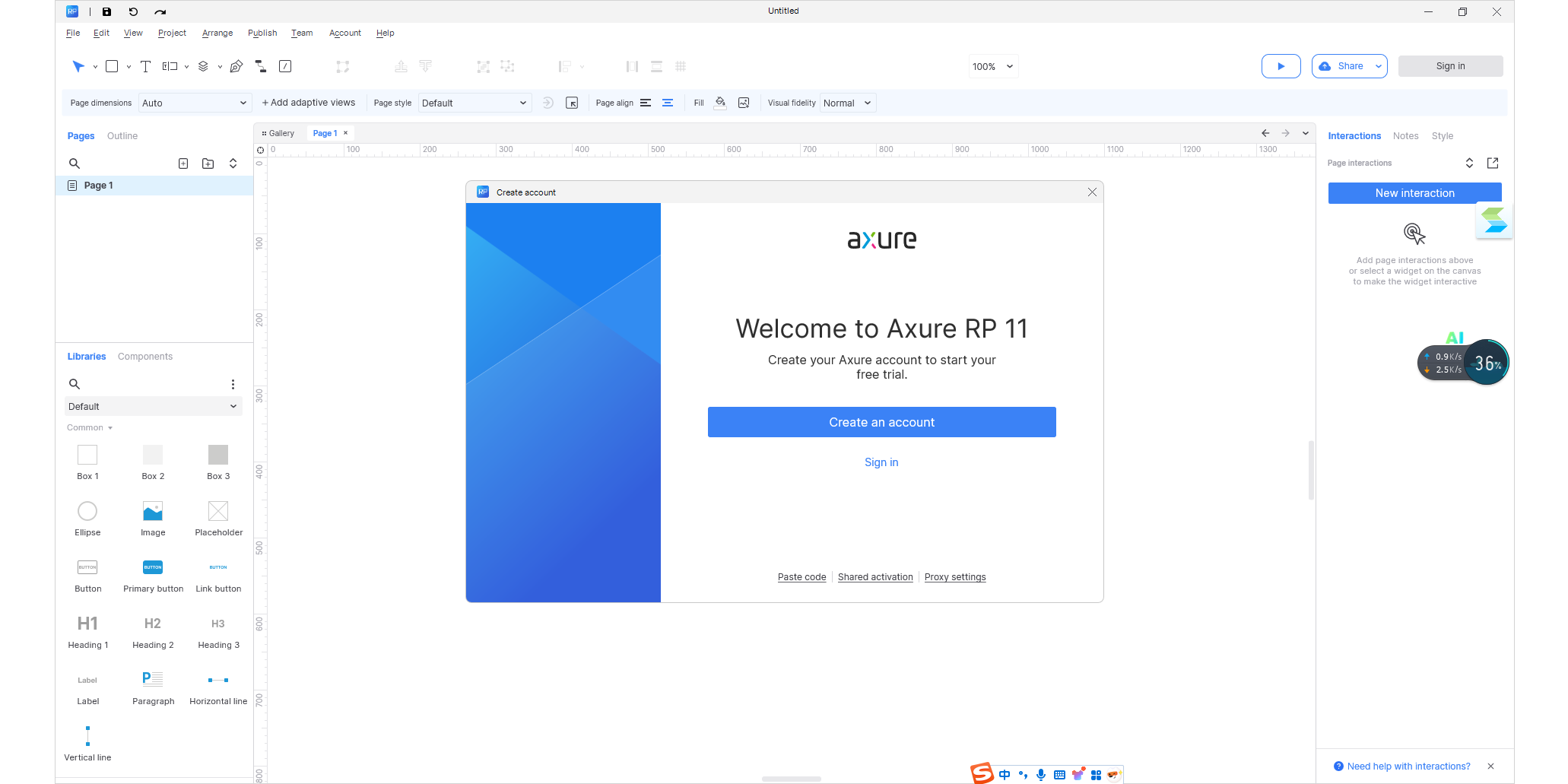This screenshot has height=784, width=1568.
Task: Open the zoom level dropdown
Action: (x=992, y=66)
